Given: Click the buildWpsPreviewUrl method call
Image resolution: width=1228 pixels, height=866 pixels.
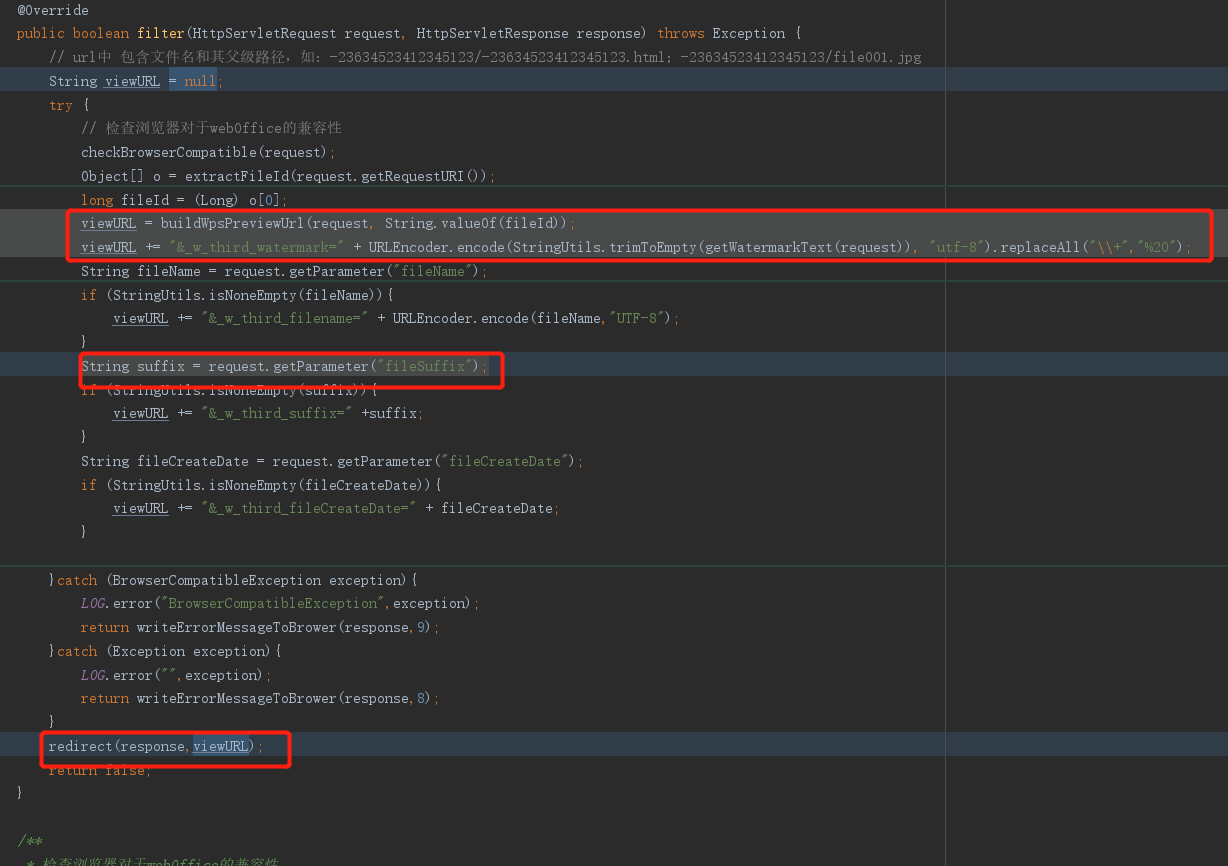Looking at the screenshot, I should point(232,223).
